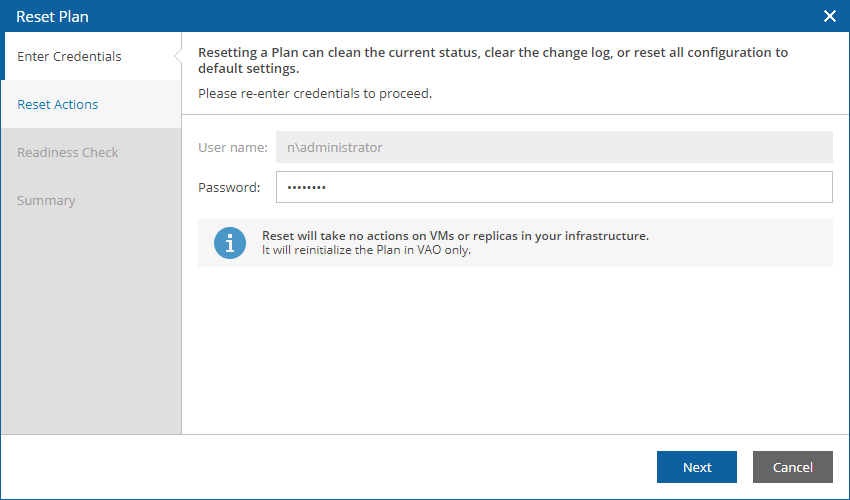Cancel the plan reset
Screen dimensions: 850x500
coord(793,467)
